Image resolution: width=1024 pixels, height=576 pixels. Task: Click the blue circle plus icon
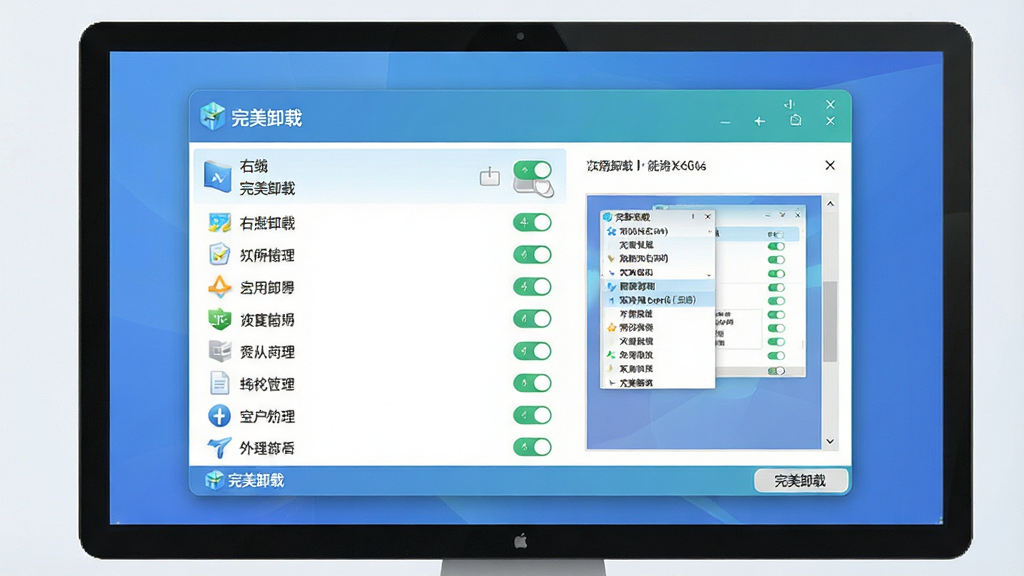click(219, 415)
